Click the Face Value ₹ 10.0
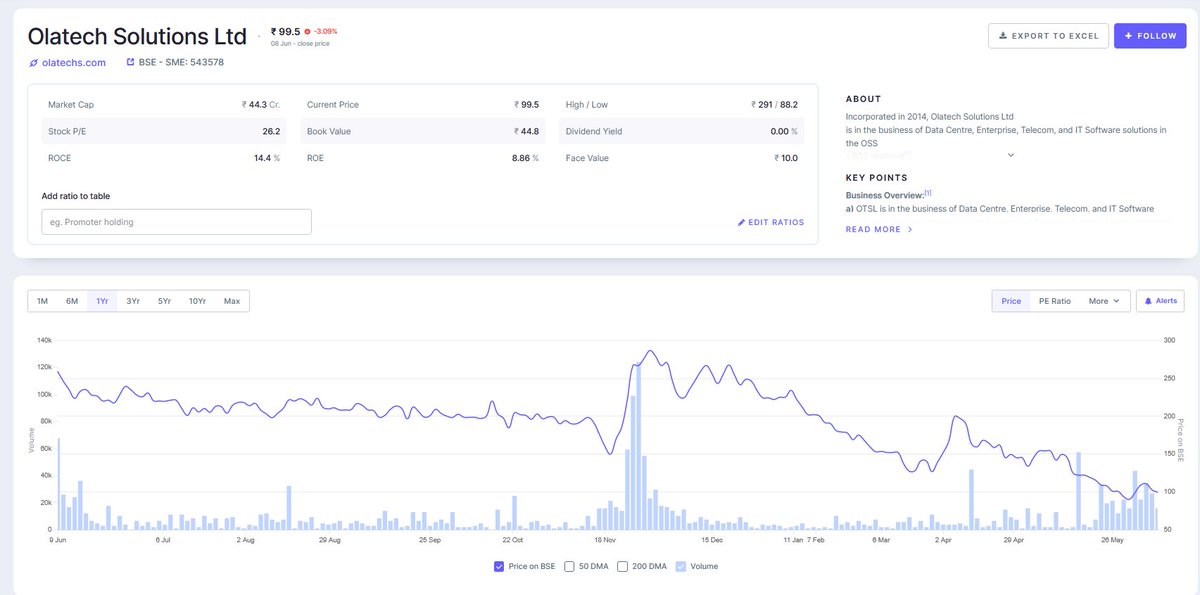 786,158
